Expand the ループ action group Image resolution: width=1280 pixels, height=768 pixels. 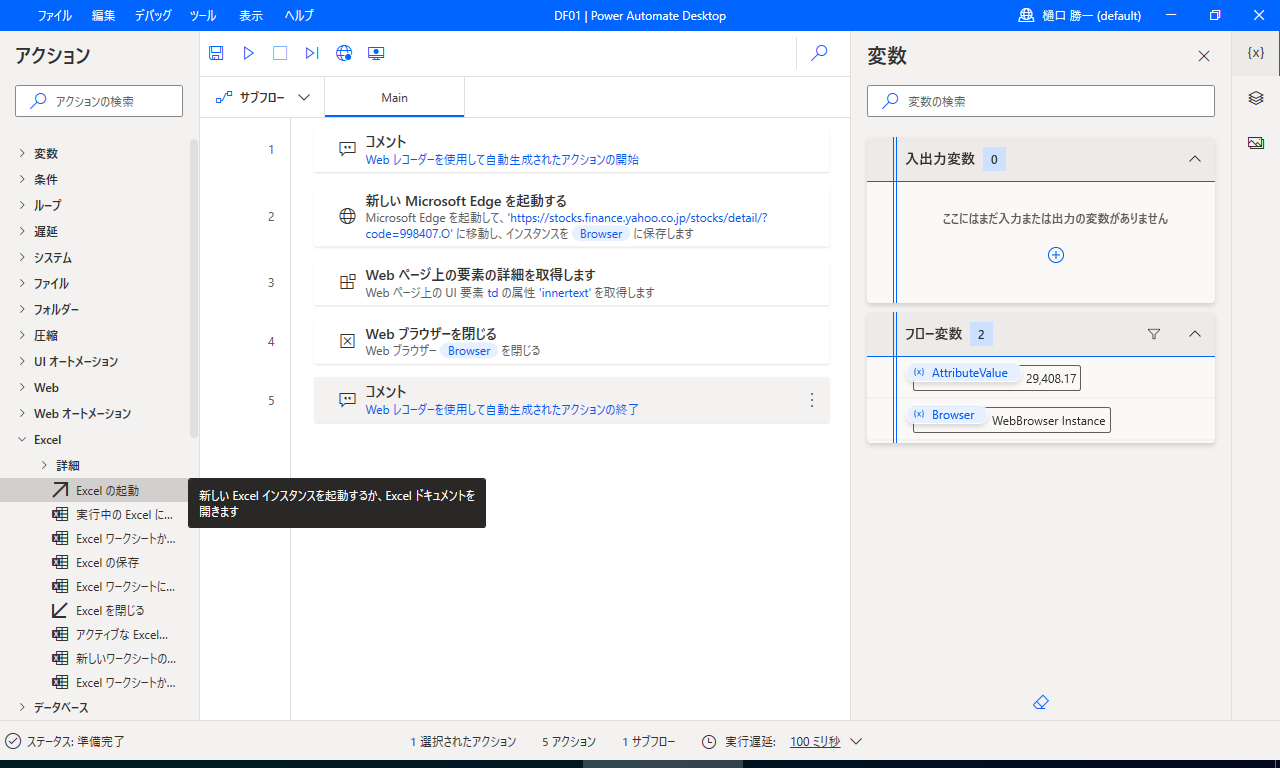click(x=22, y=205)
